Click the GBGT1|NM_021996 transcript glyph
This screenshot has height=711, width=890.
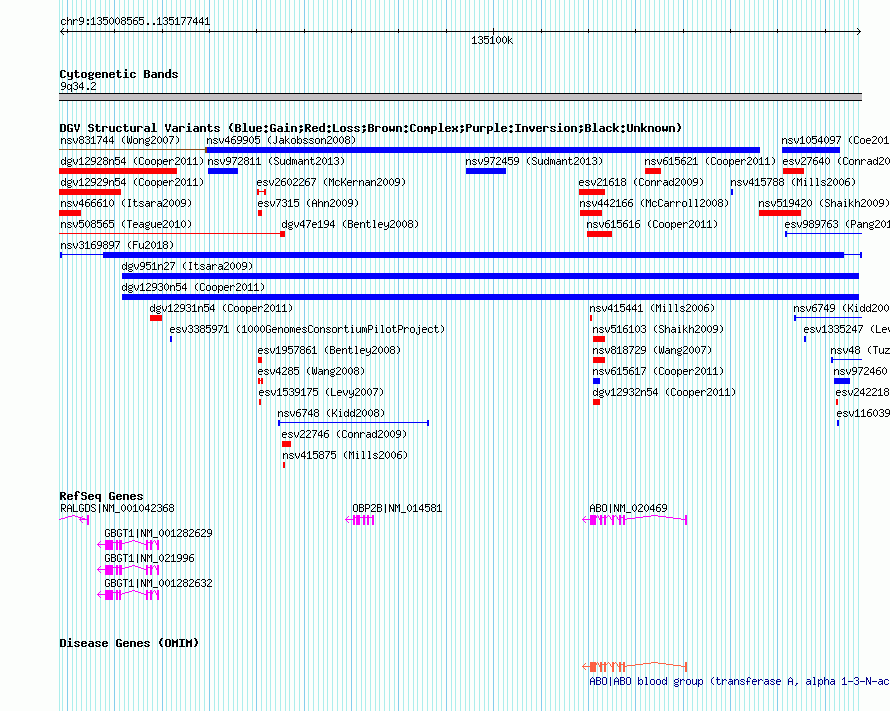[128, 570]
